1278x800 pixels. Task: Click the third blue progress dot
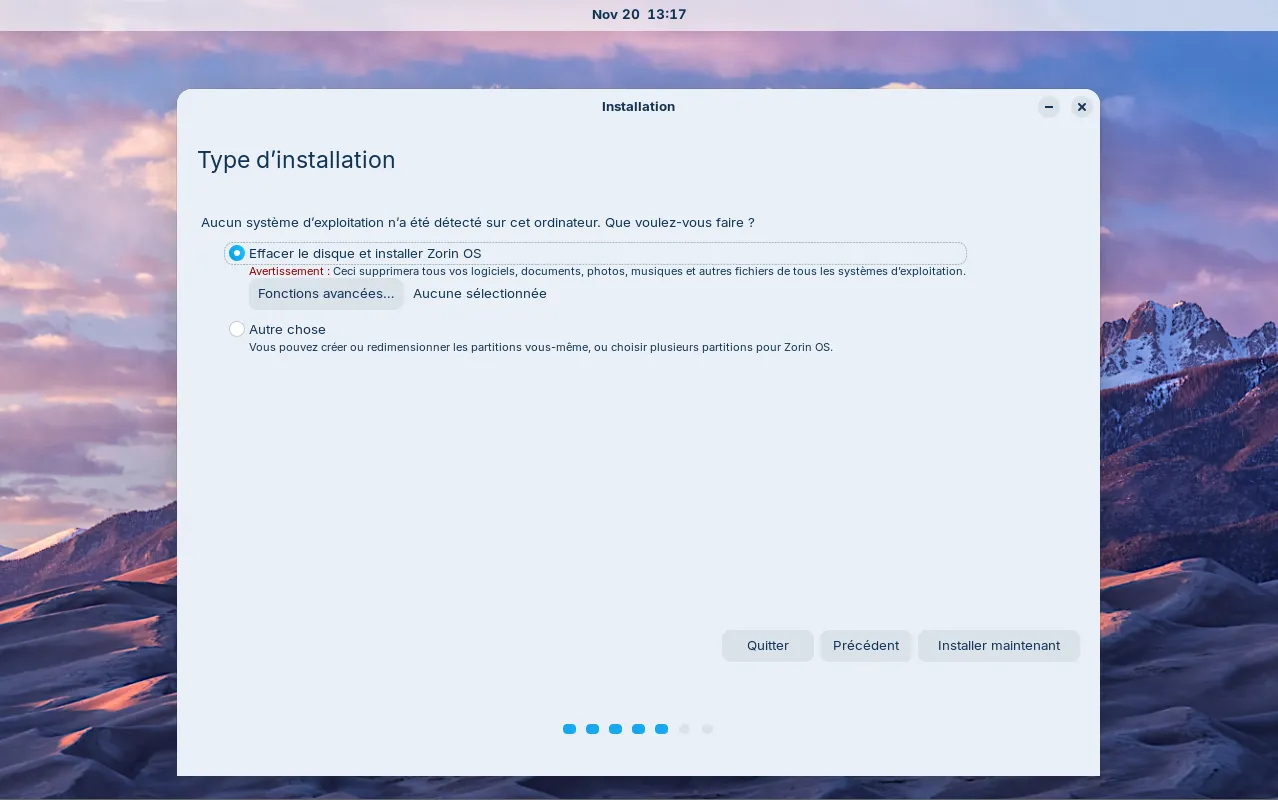point(616,729)
